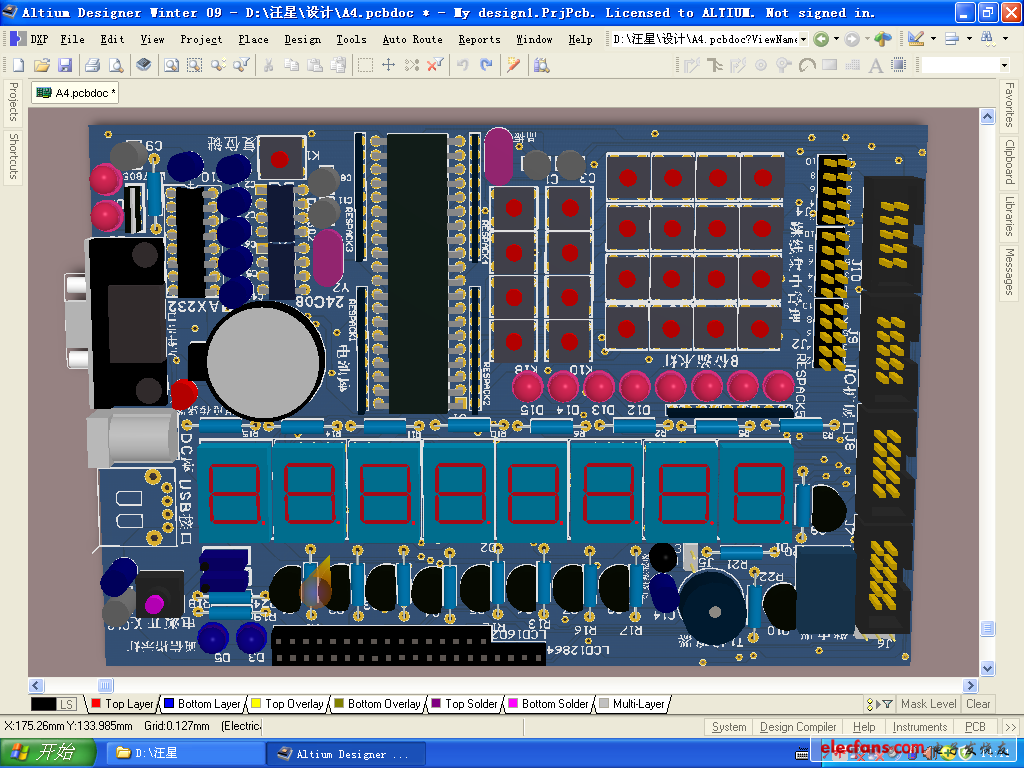Click the black current layer color swatch
1024x768 pixels.
pyautogui.click(x=43, y=704)
